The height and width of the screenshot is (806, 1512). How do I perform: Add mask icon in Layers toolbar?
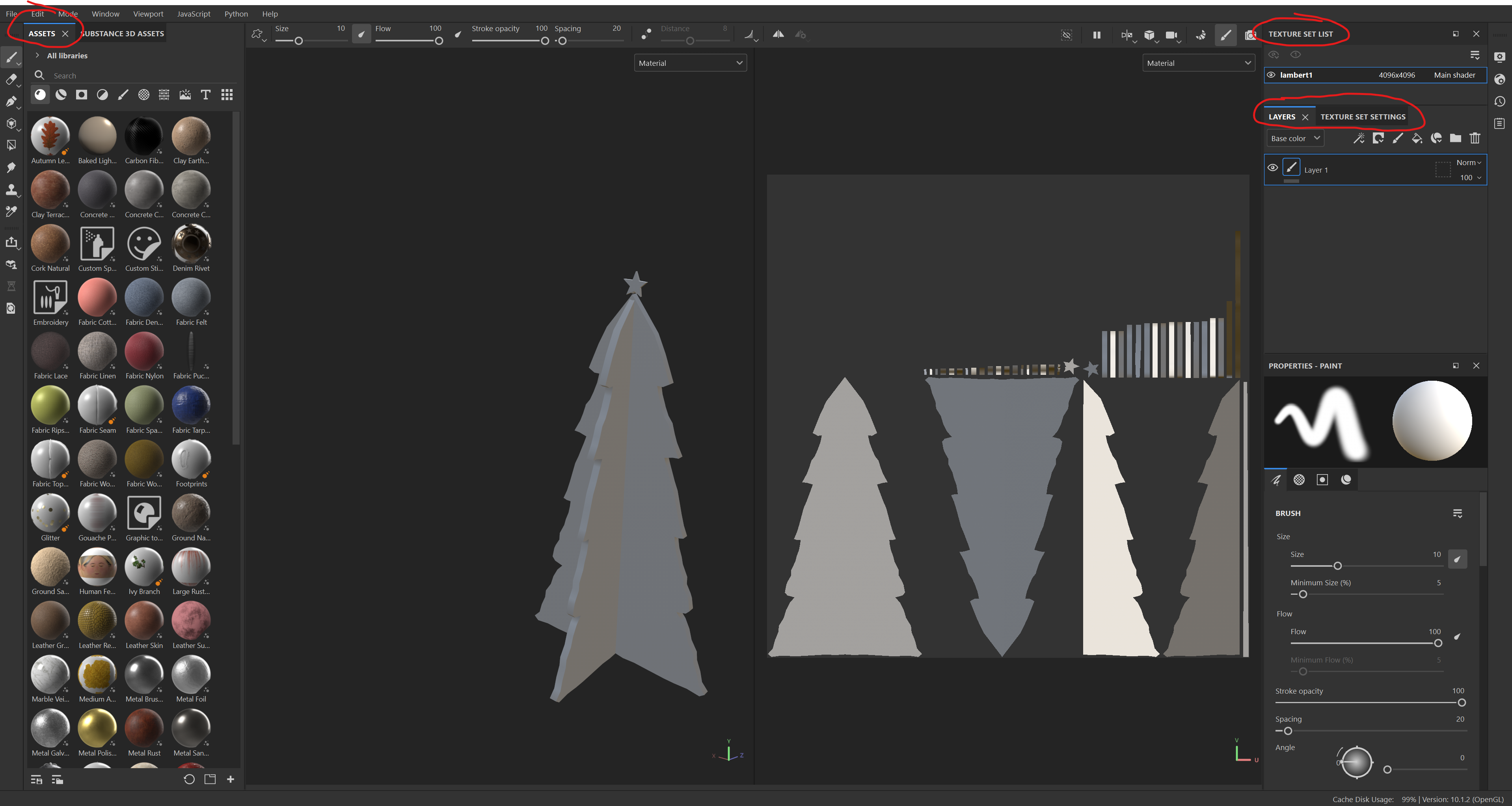point(1378,139)
